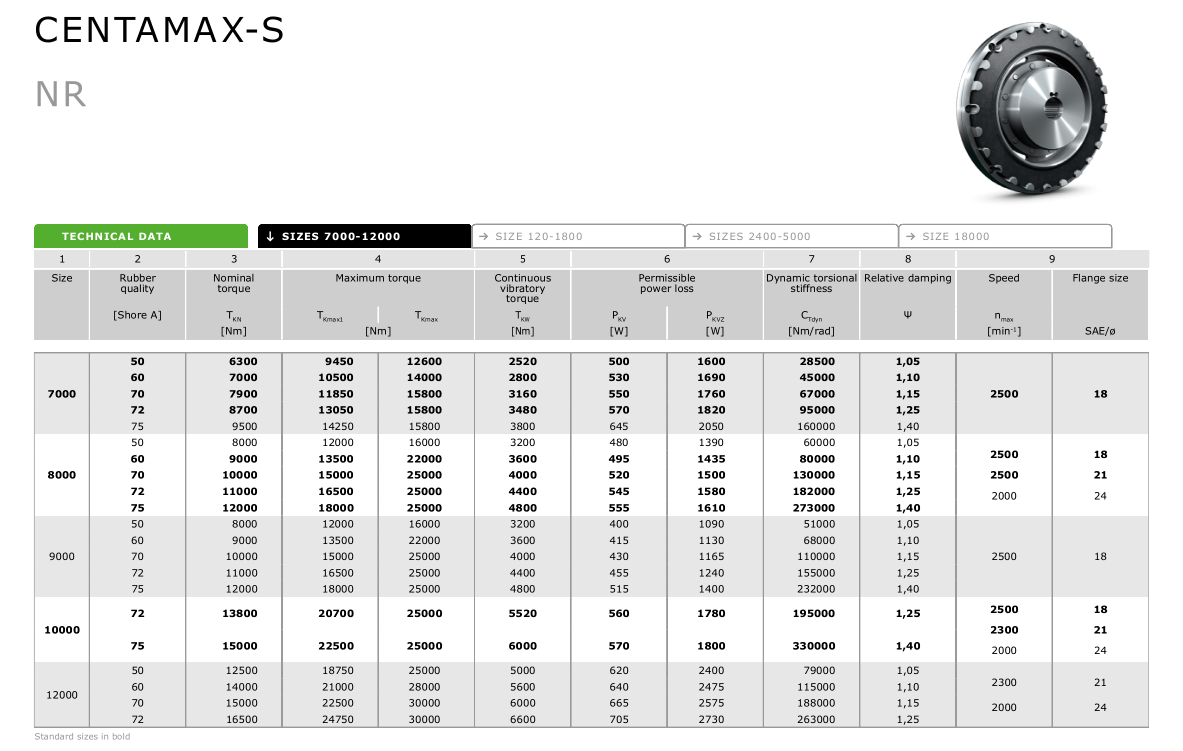Click the Dynamic torsional stiffness header

(x=811, y=283)
